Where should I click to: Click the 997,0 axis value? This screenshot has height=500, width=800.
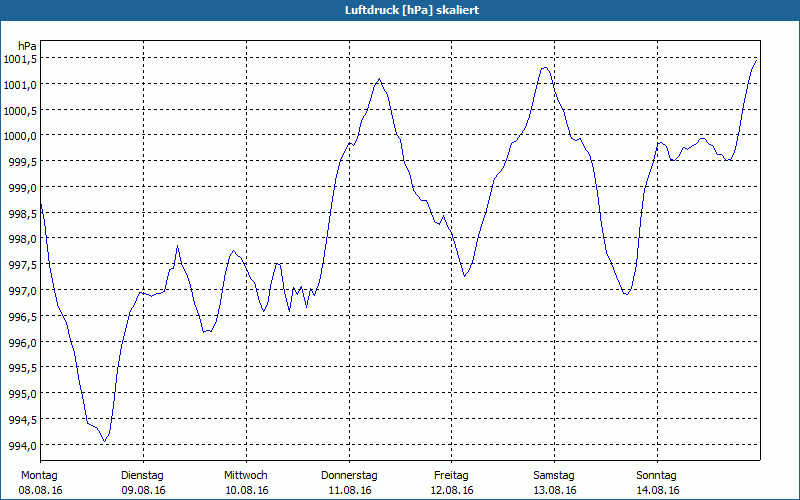pos(22,291)
